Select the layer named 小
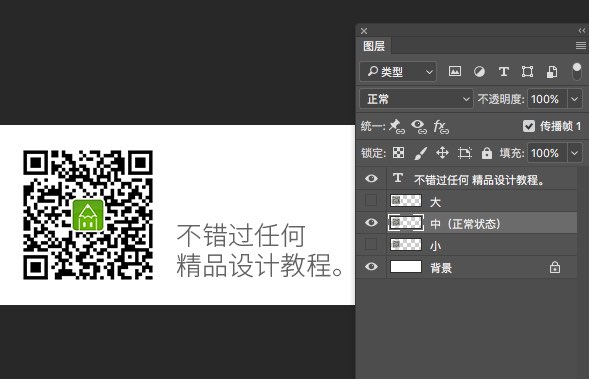This screenshot has width=589, height=379. point(435,246)
